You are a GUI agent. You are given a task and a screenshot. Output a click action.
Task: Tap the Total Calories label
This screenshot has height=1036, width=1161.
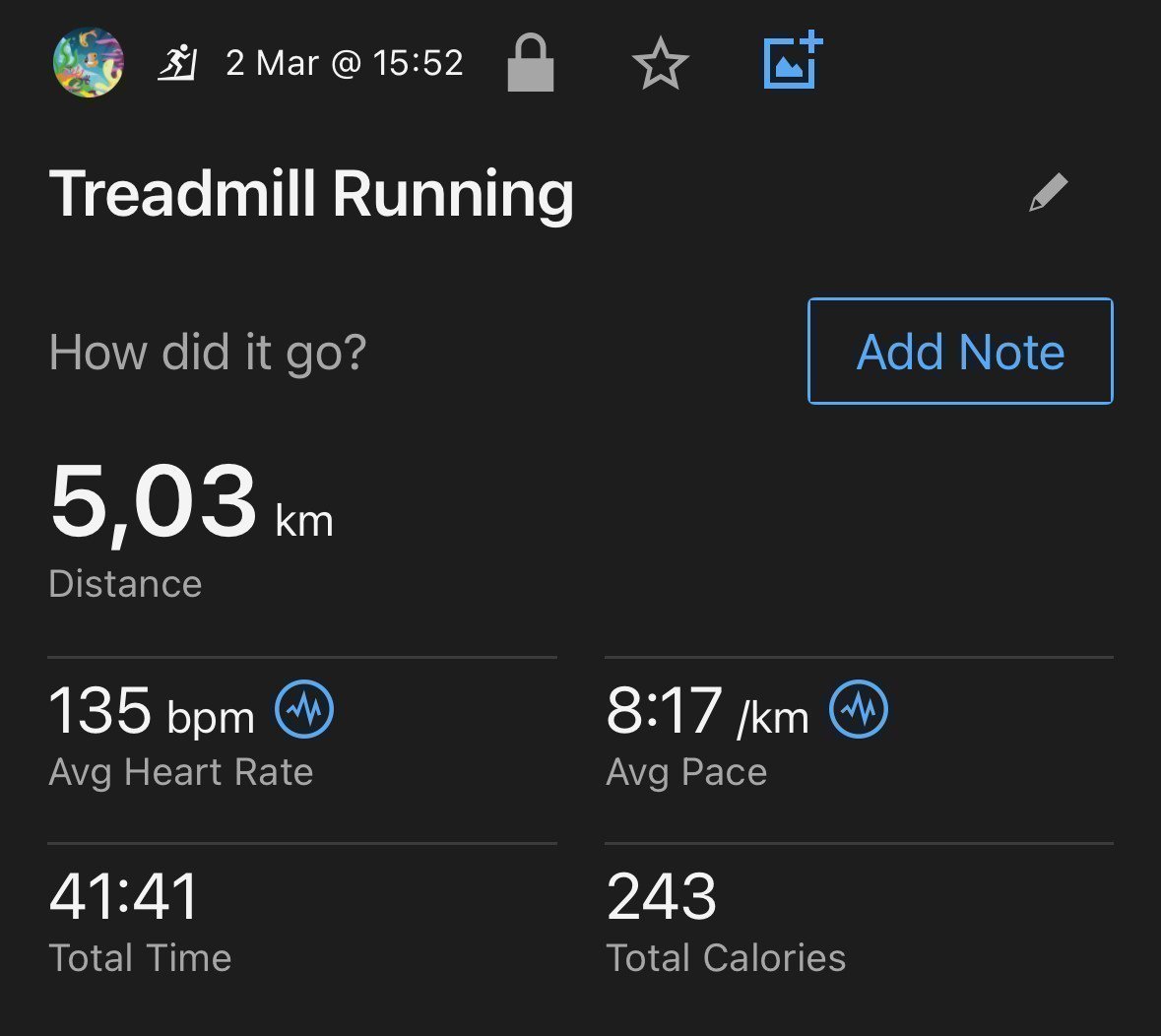tap(726, 958)
